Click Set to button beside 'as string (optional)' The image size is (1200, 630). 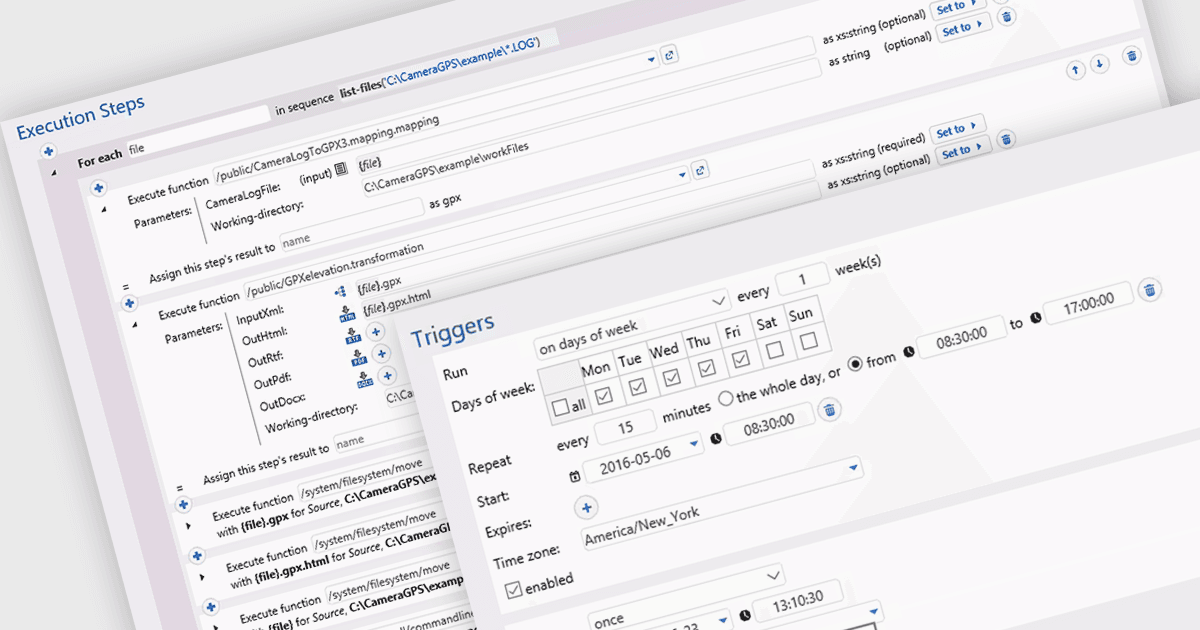pyautogui.click(x=962, y=27)
